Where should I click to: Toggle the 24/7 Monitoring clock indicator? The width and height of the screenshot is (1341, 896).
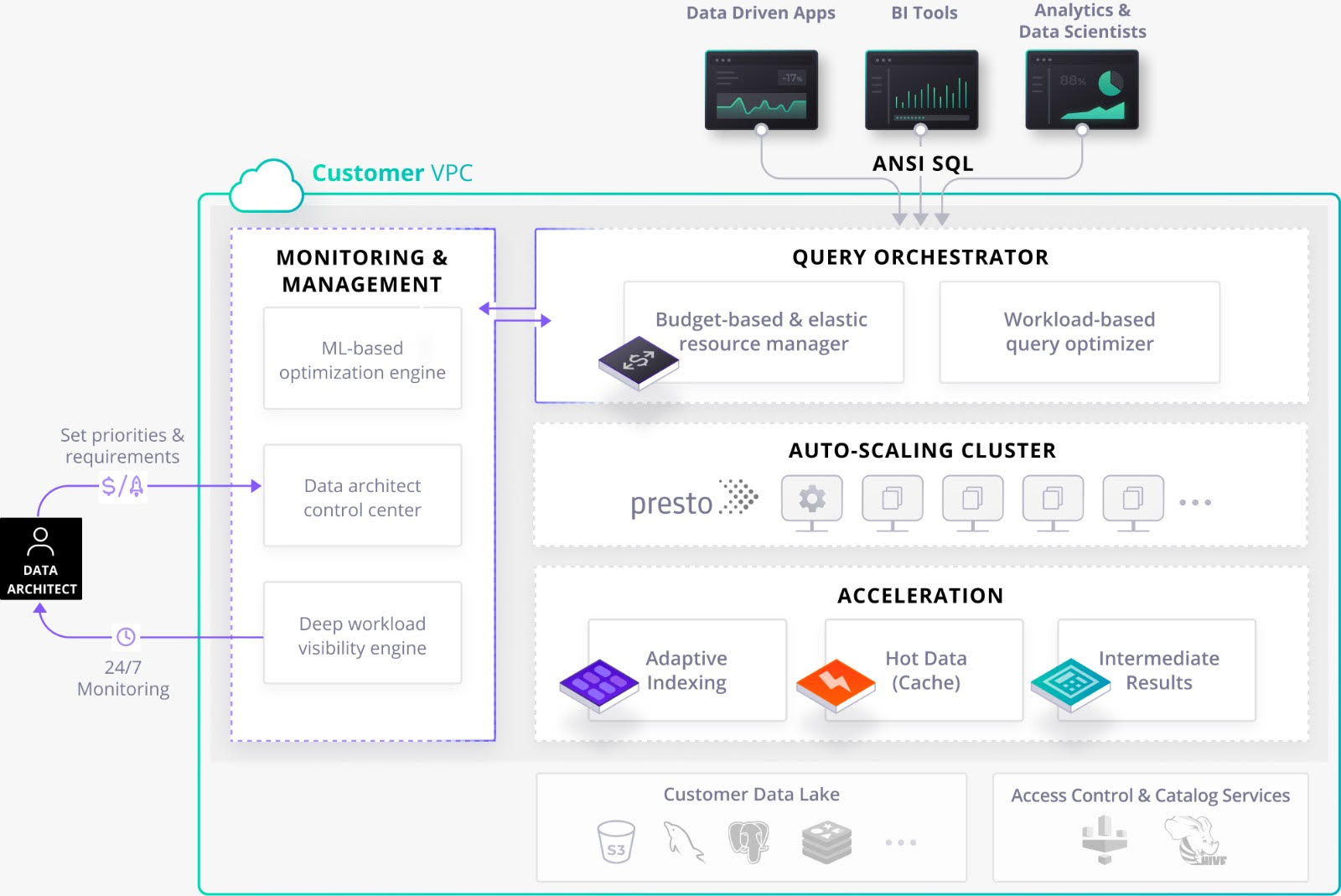(124, 637)
